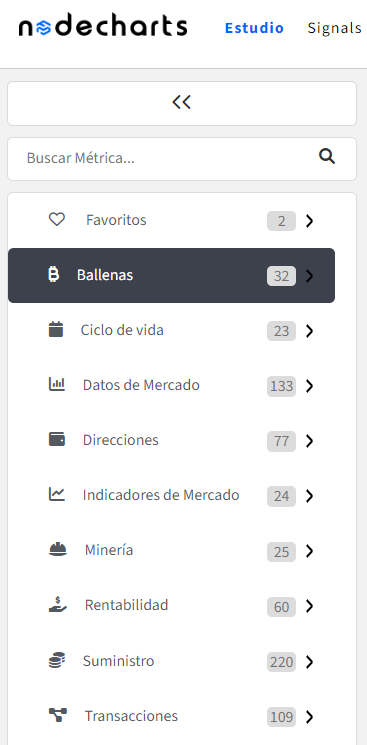Expand Favoritos with its chevron arrow
The image size is (367, 745).
(309, 221)
